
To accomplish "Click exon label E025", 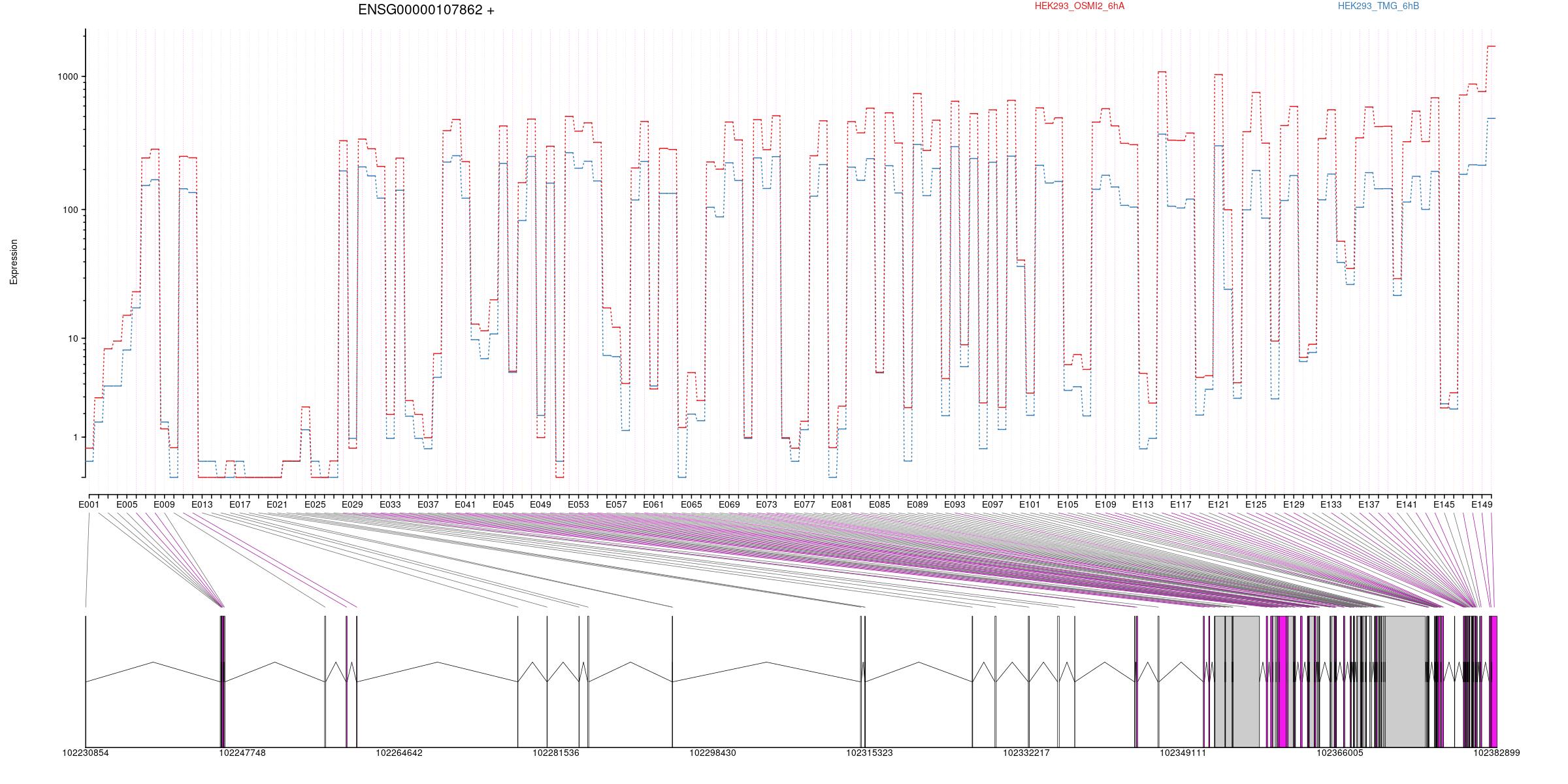I will (315, 505).
